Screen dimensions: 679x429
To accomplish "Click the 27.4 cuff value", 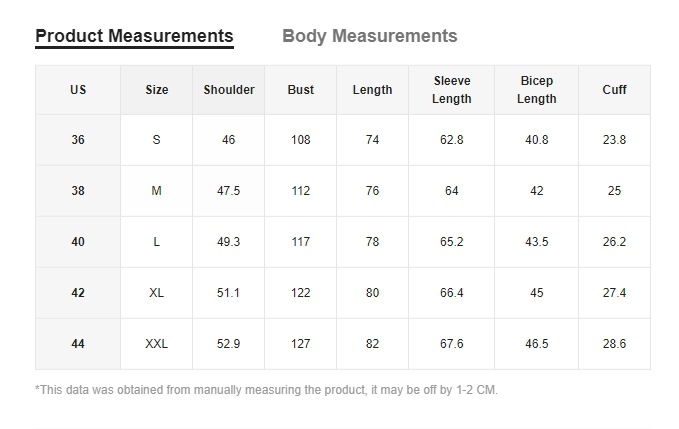I will click(x=614, y=293).
